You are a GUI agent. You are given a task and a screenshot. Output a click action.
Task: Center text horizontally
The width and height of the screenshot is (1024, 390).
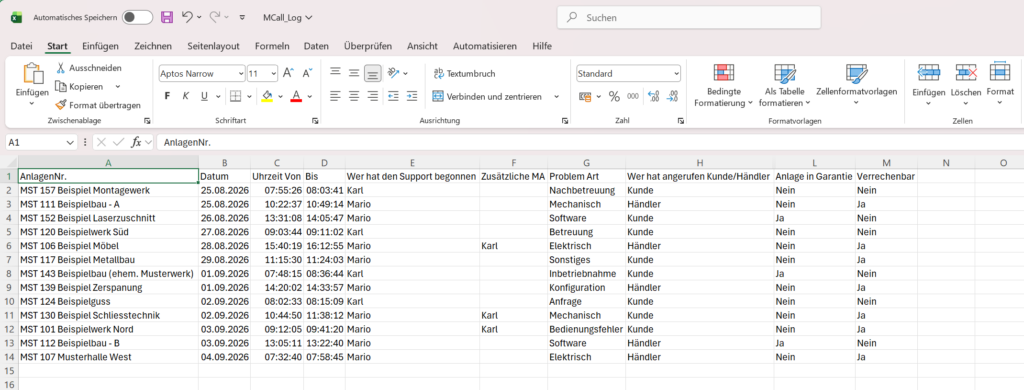pyautogui.click(x=354, y=96)
